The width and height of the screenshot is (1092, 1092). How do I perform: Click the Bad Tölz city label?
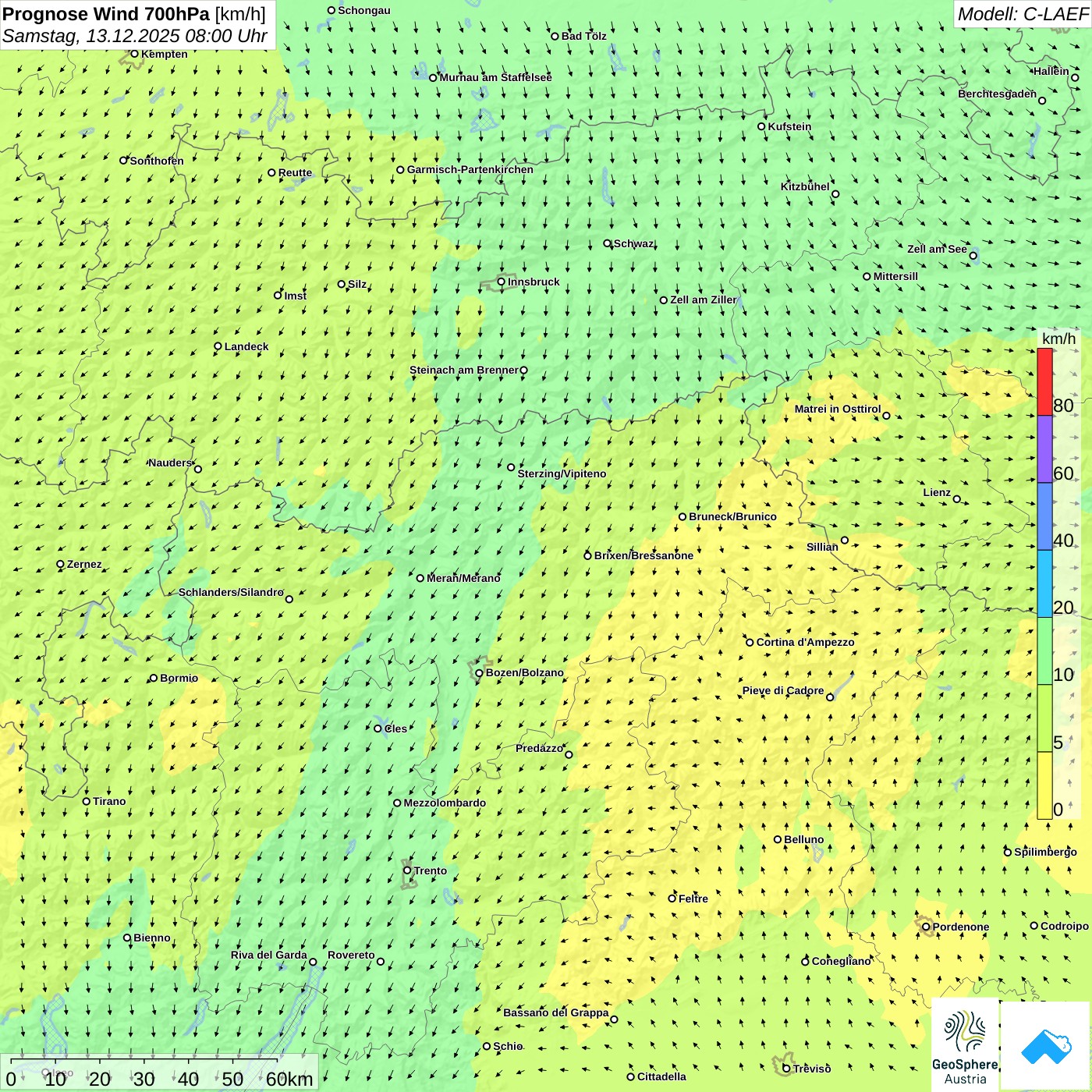(584, 36)
